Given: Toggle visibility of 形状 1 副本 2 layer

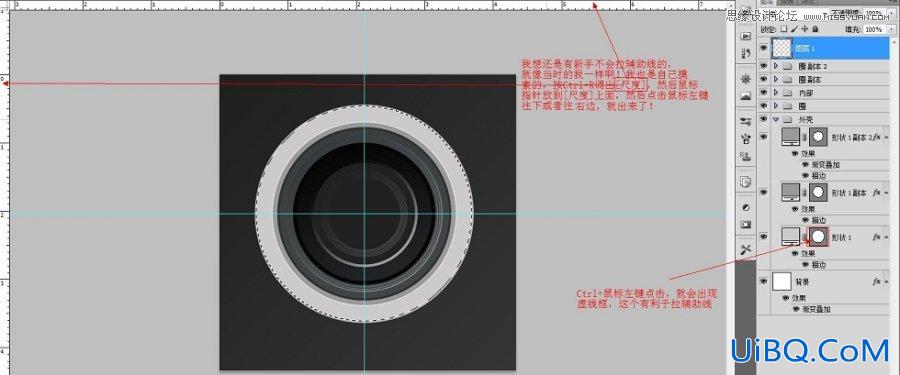Looking at the screenshot, I should tap(763, 137).
